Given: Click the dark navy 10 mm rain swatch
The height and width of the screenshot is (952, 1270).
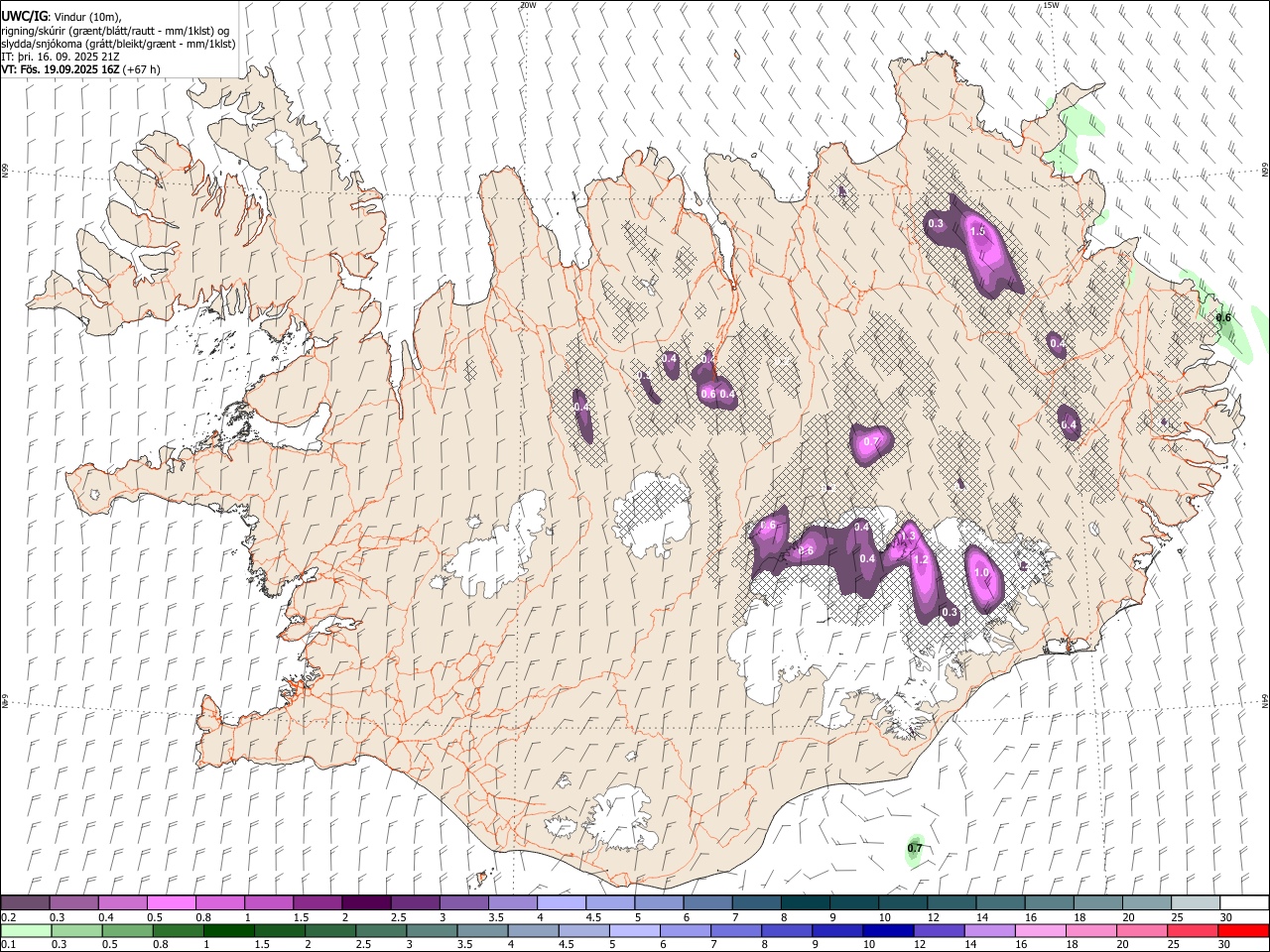Looking at the screenshot, I should click(888, 930).
